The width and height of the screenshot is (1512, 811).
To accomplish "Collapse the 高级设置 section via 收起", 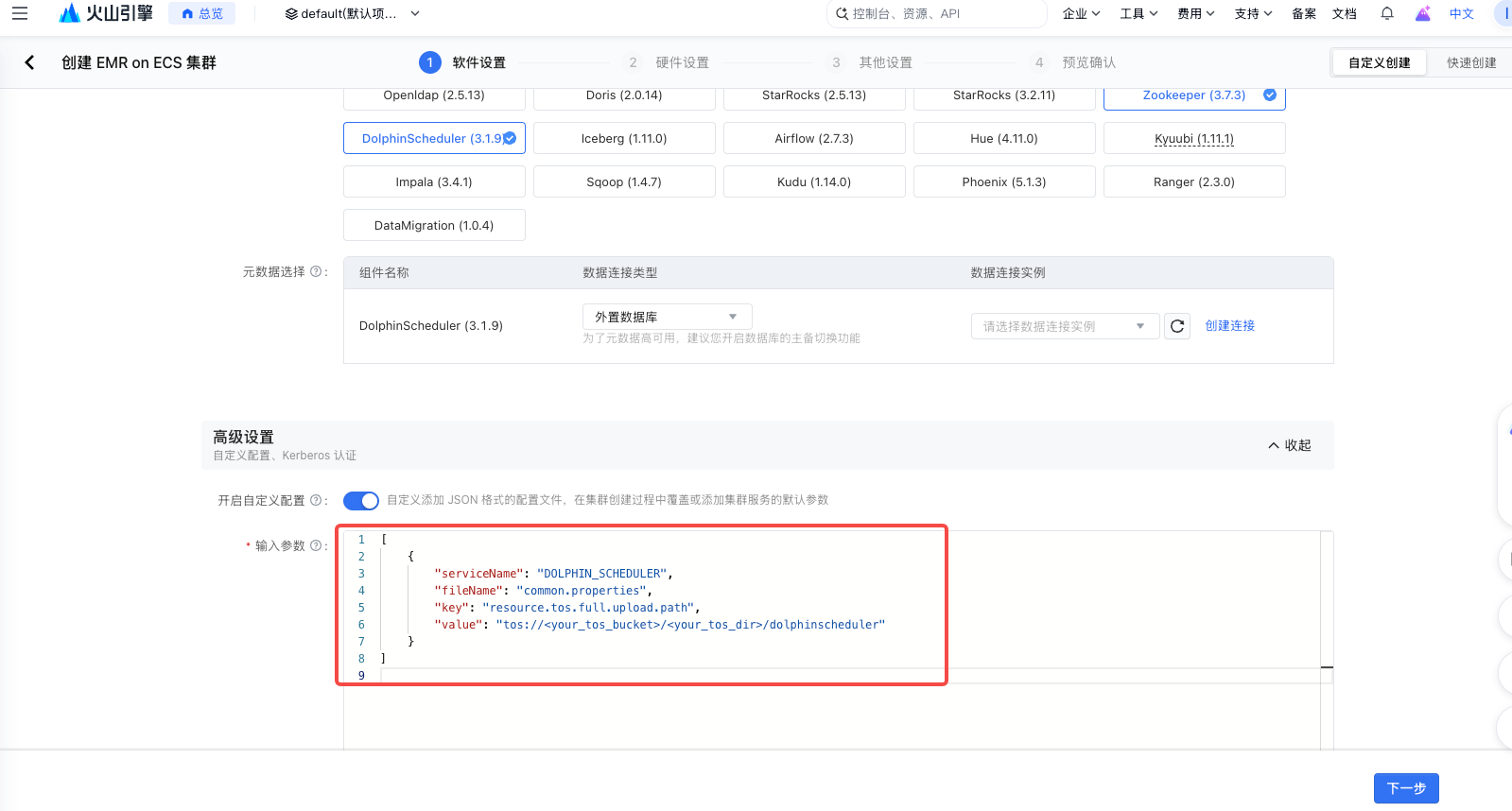I will 1290,445.
